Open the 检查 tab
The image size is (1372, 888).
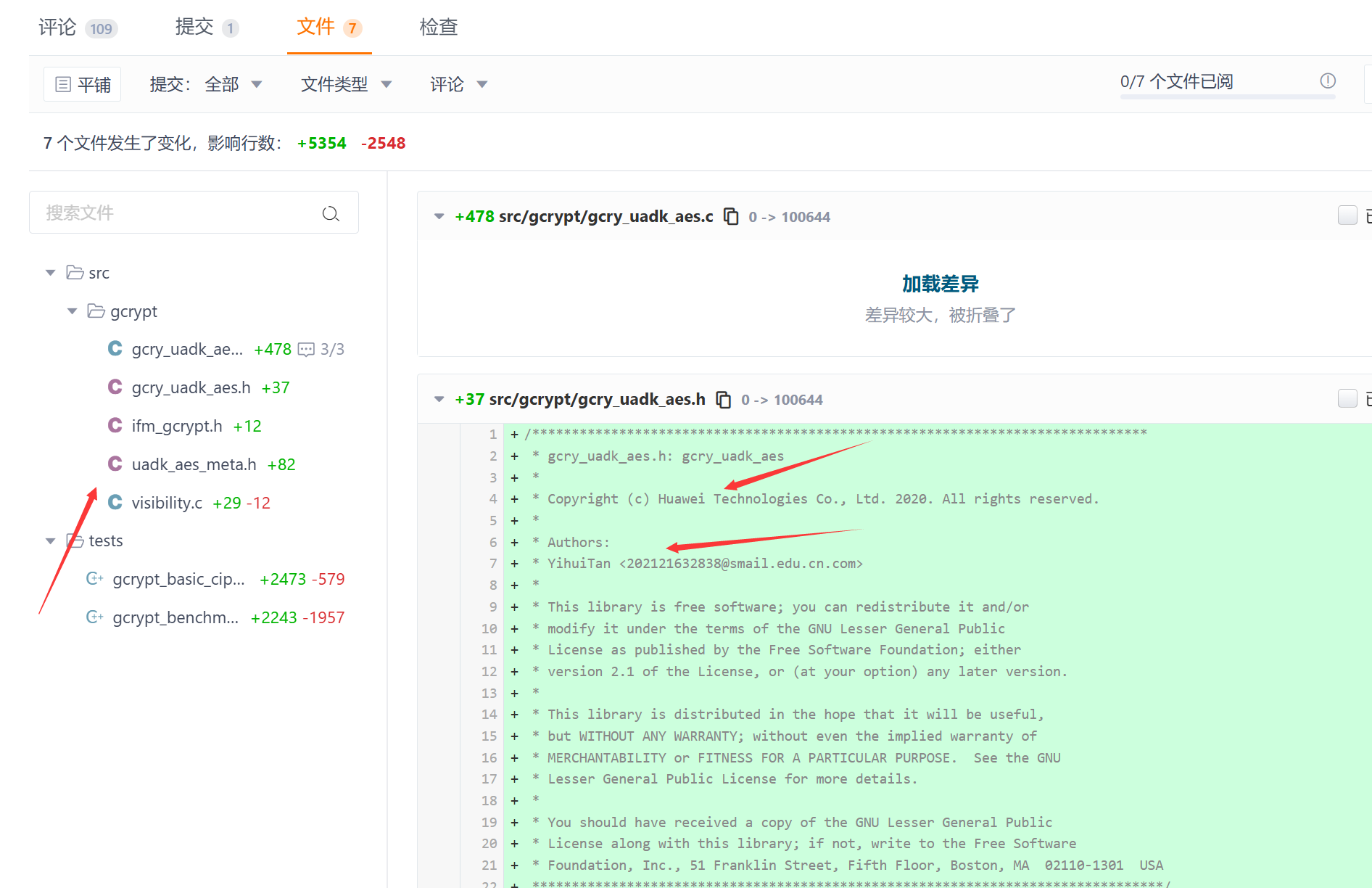[x=439, y=28]
